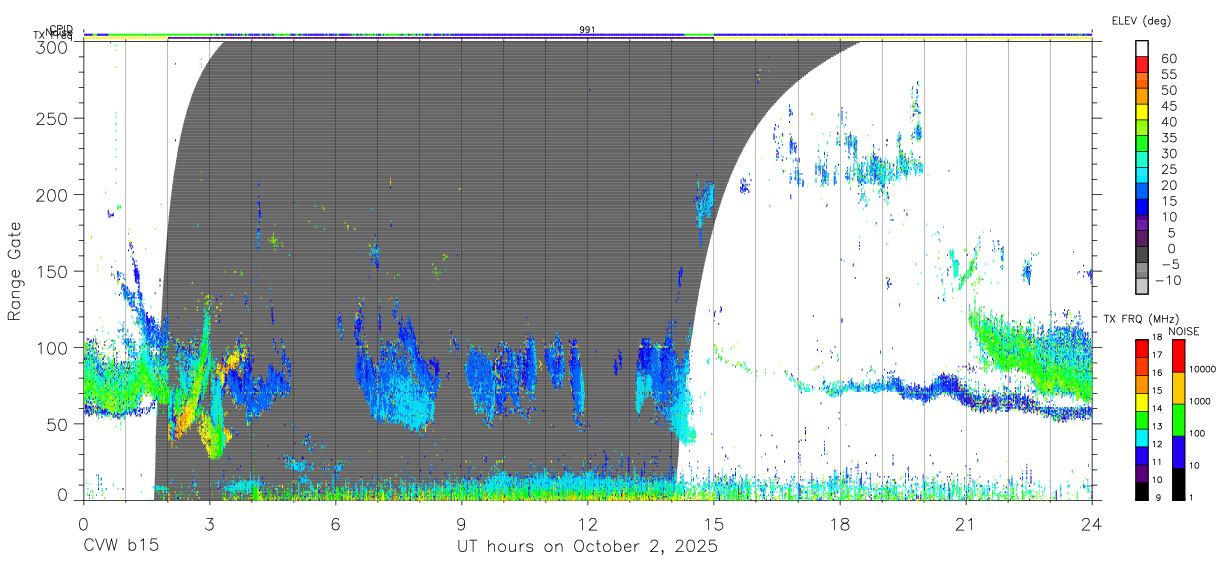Select the ELEV color segment between 40 and 45
This screenshot has width=1228, height=567.
pos(1142,113)
